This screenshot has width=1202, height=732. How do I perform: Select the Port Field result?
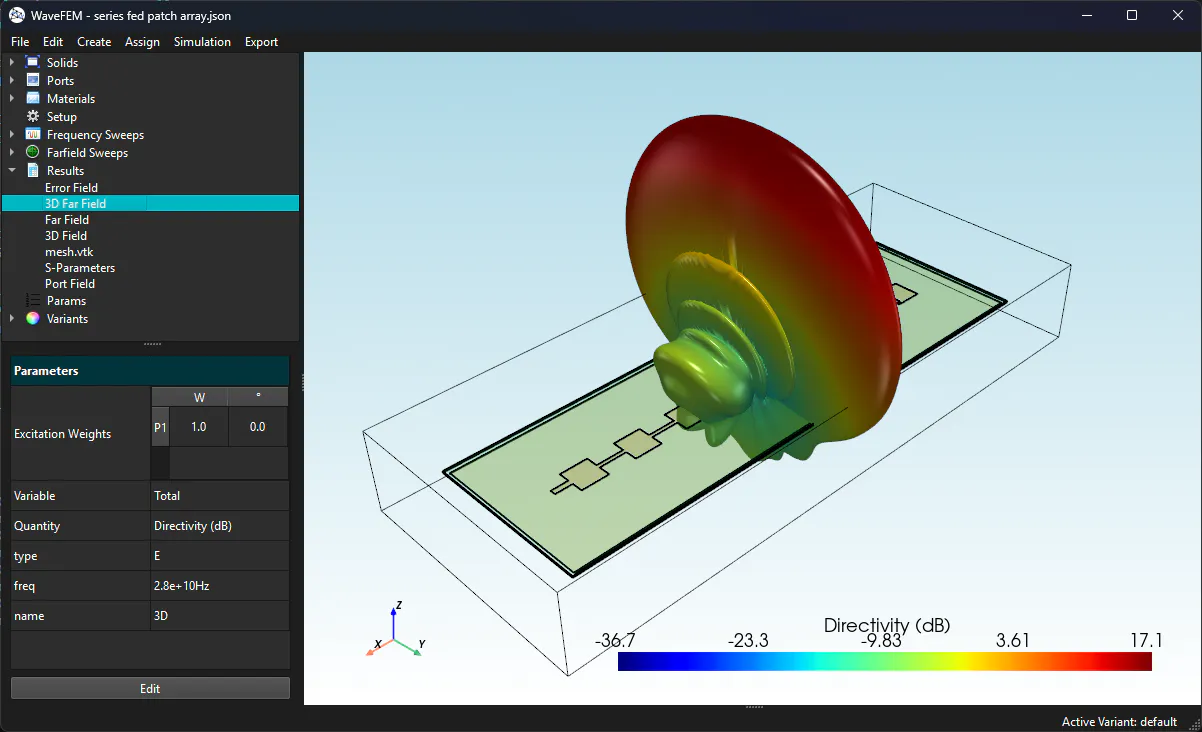(x=70, y=283)
